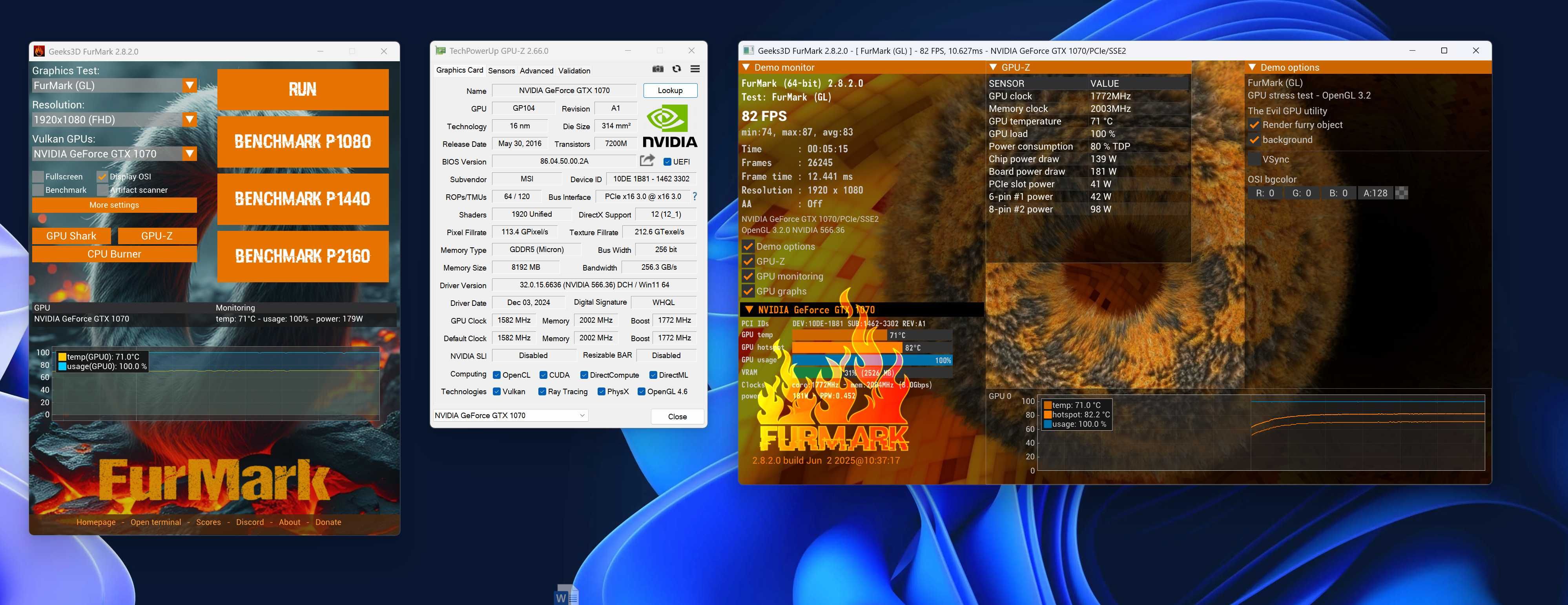This screenshot has height=605, width=1568.
Task: Enable the Fullscreen checkbox
Action: pyautogui.click(x=38, y=177)
